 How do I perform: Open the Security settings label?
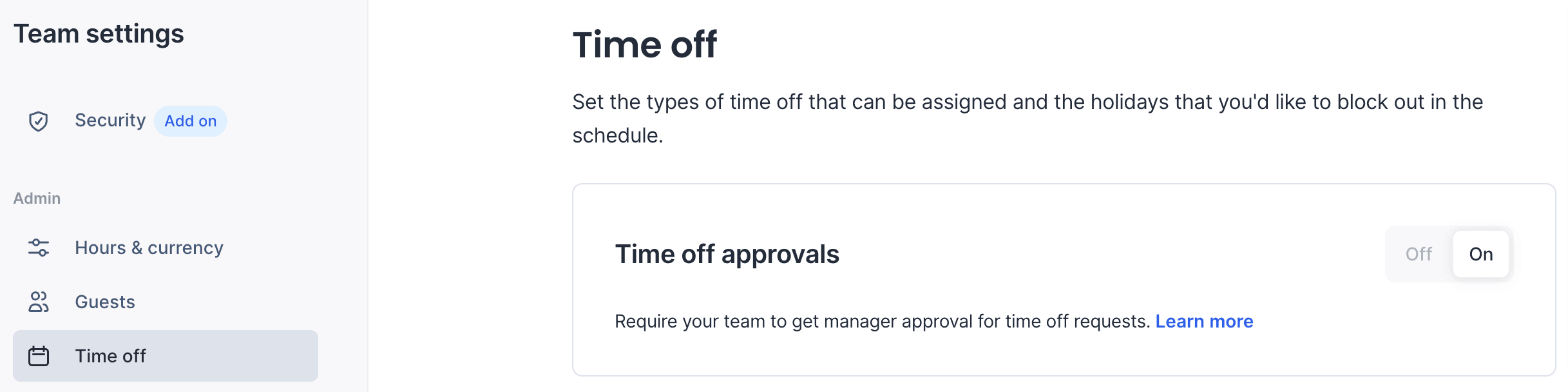coord(110,121)
